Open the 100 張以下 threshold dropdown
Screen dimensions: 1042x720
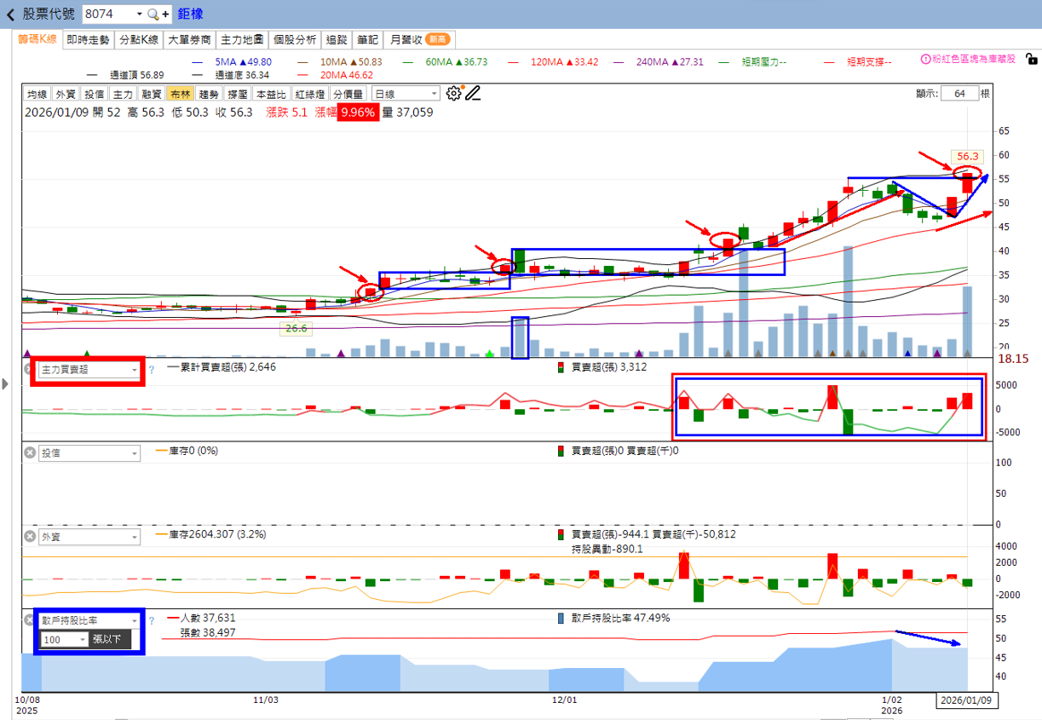[x=64, y=640]
